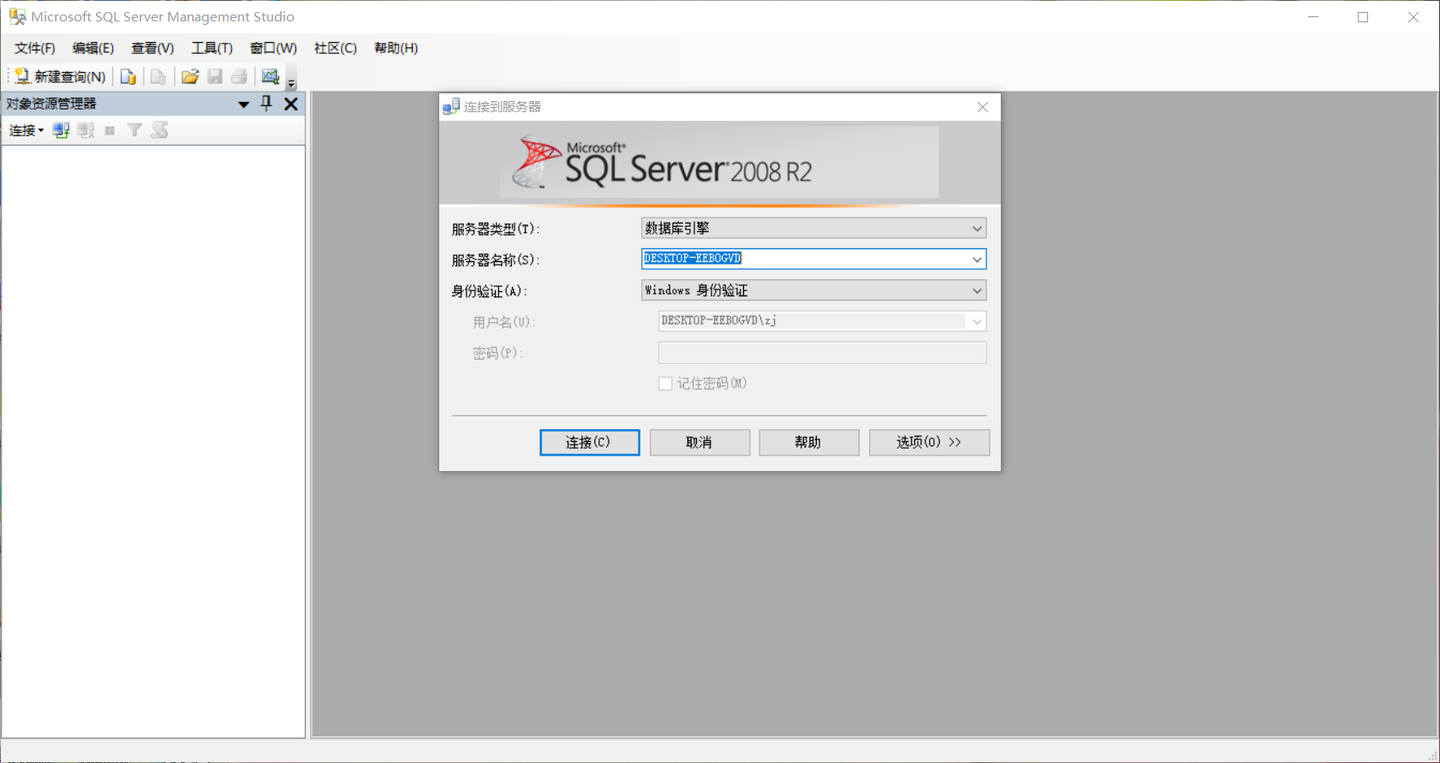Viewport: 1440px width, 763px height.
Task: Click the 连接(C) button
Action: click(x=590, y=442)
